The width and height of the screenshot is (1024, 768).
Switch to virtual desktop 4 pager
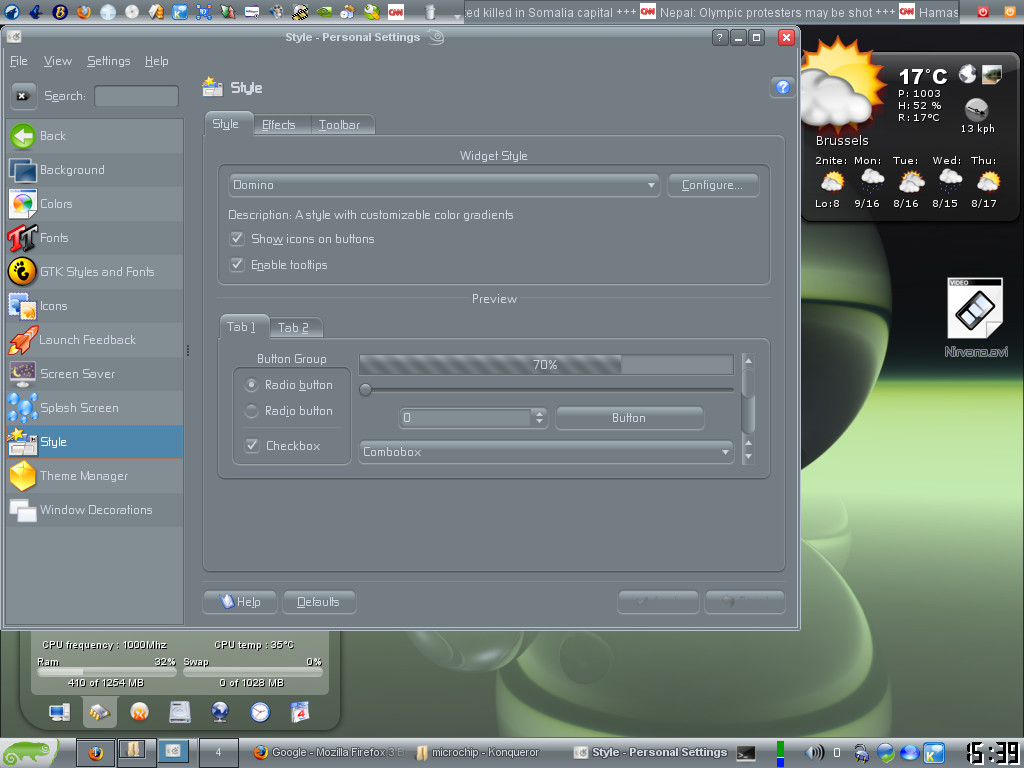pyautogui.click(x=218, y=752)
